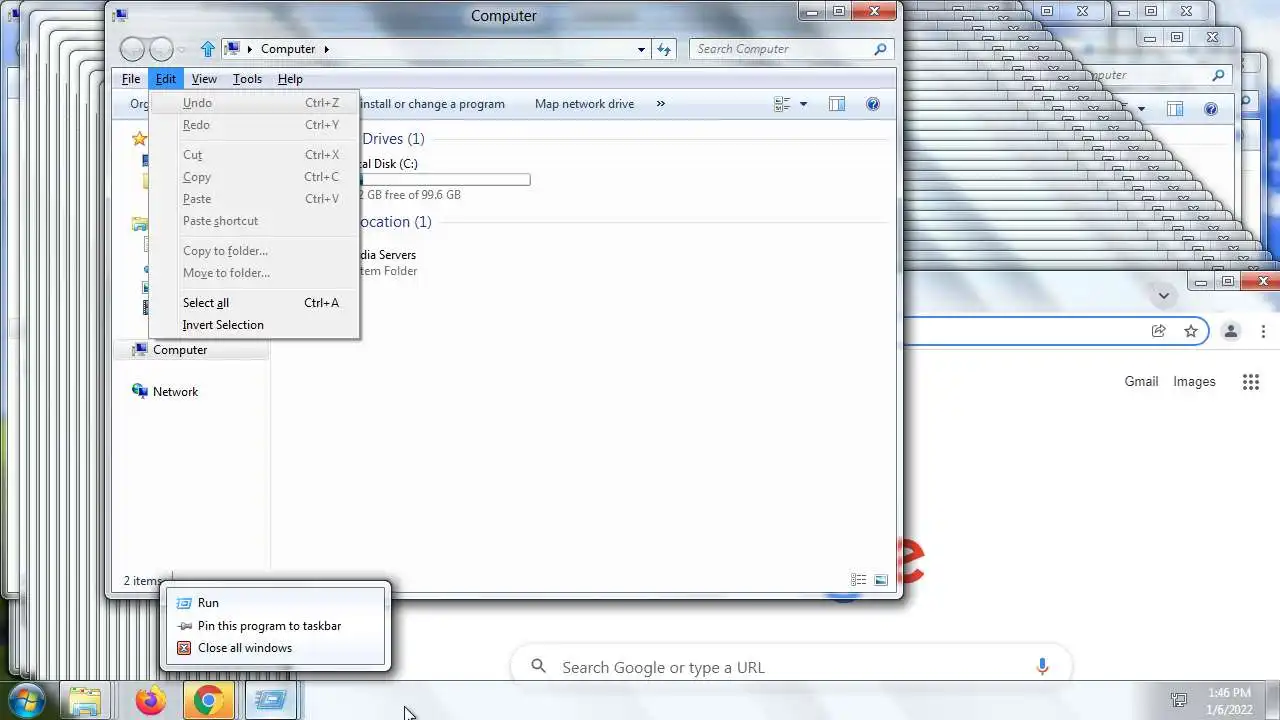Select Computer in navigation pane

[191, 350]
